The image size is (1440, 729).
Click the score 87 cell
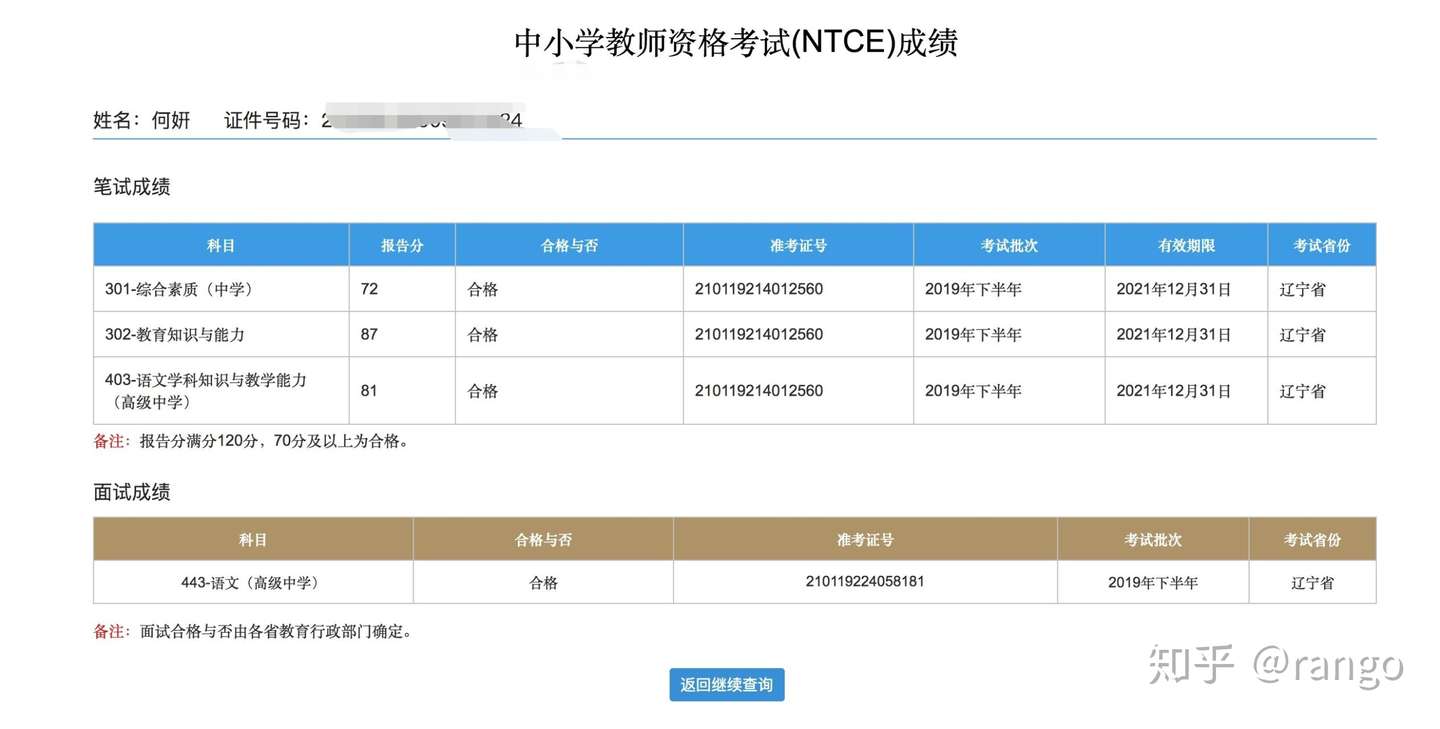[x=402, y=334]
